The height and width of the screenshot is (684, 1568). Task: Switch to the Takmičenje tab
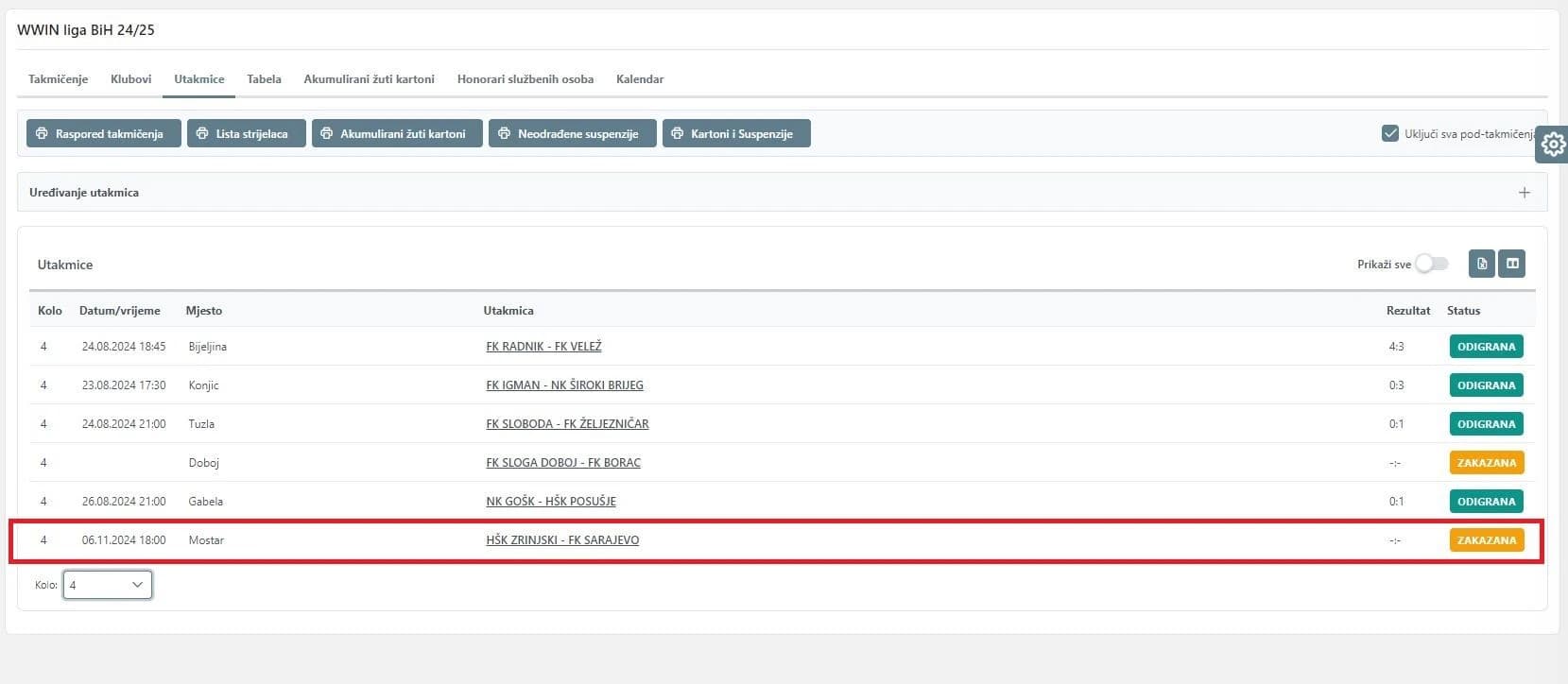coord(58,79)
